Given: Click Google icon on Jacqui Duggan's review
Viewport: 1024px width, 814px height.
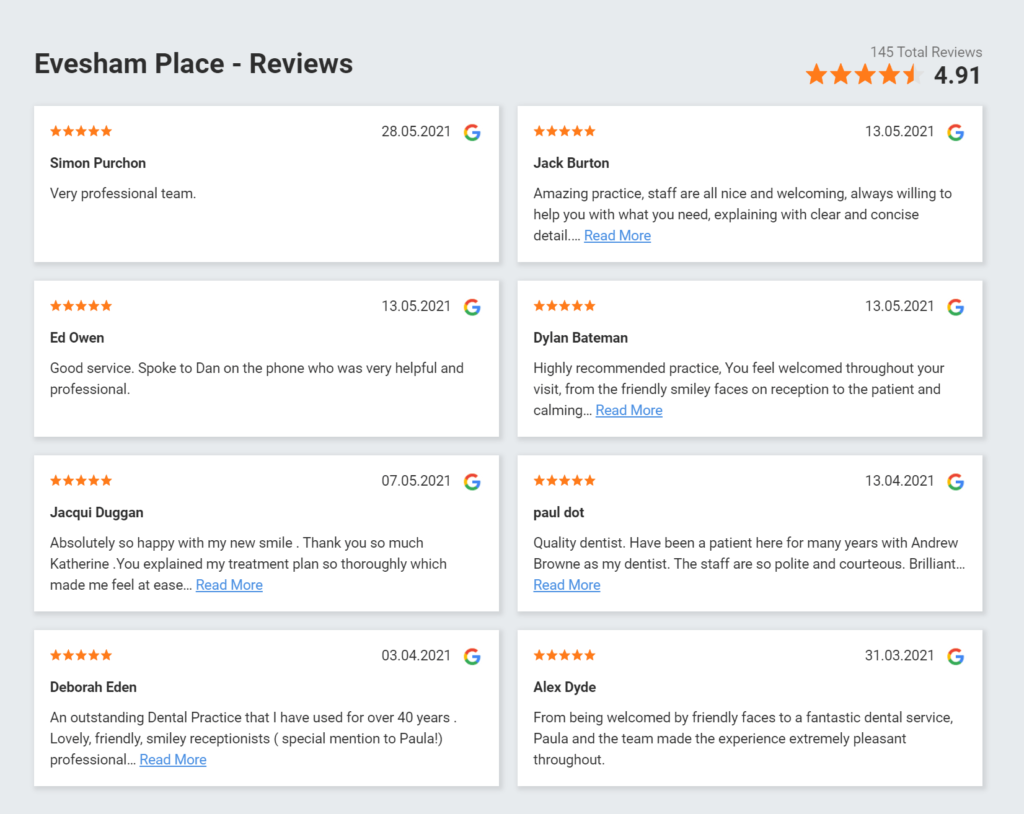Looking at the screenshot, I should coord(472,482).
